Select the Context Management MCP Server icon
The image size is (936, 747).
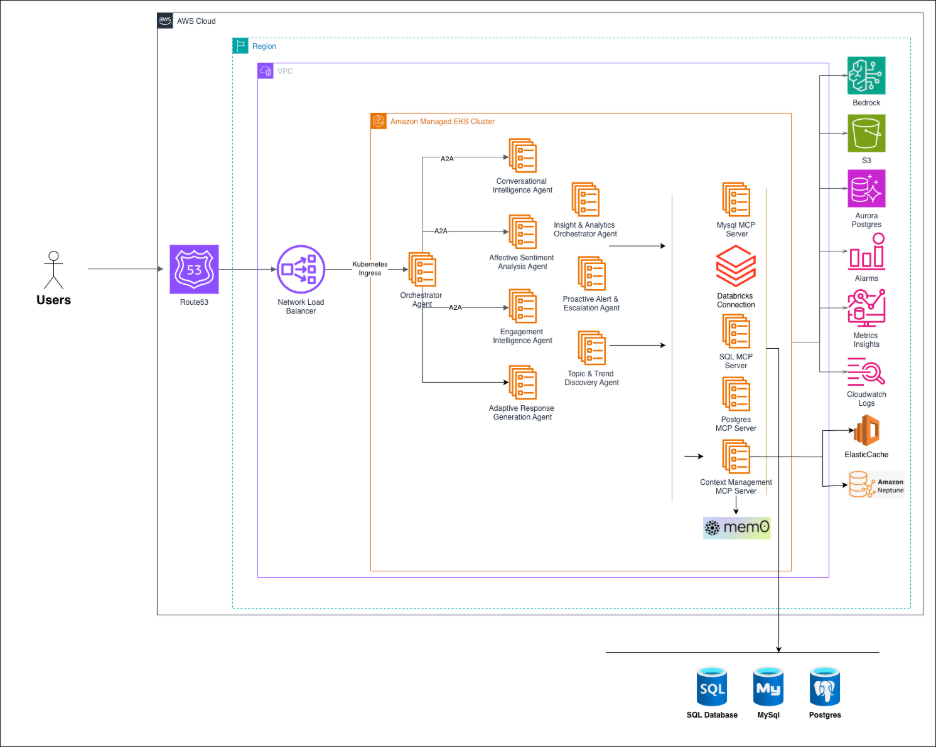click(736, 457)
